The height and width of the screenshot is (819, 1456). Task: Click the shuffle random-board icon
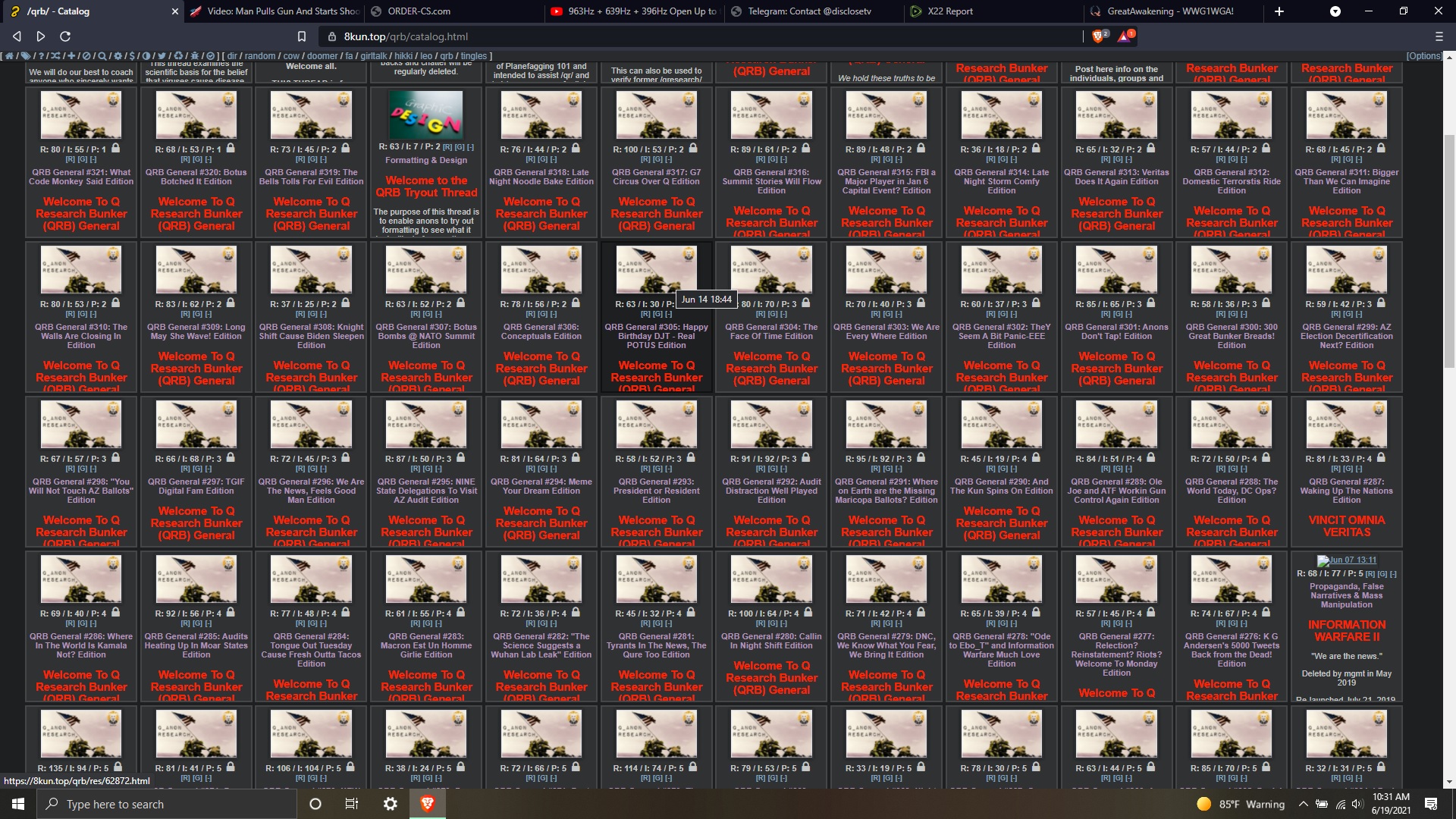coord(55,56)
